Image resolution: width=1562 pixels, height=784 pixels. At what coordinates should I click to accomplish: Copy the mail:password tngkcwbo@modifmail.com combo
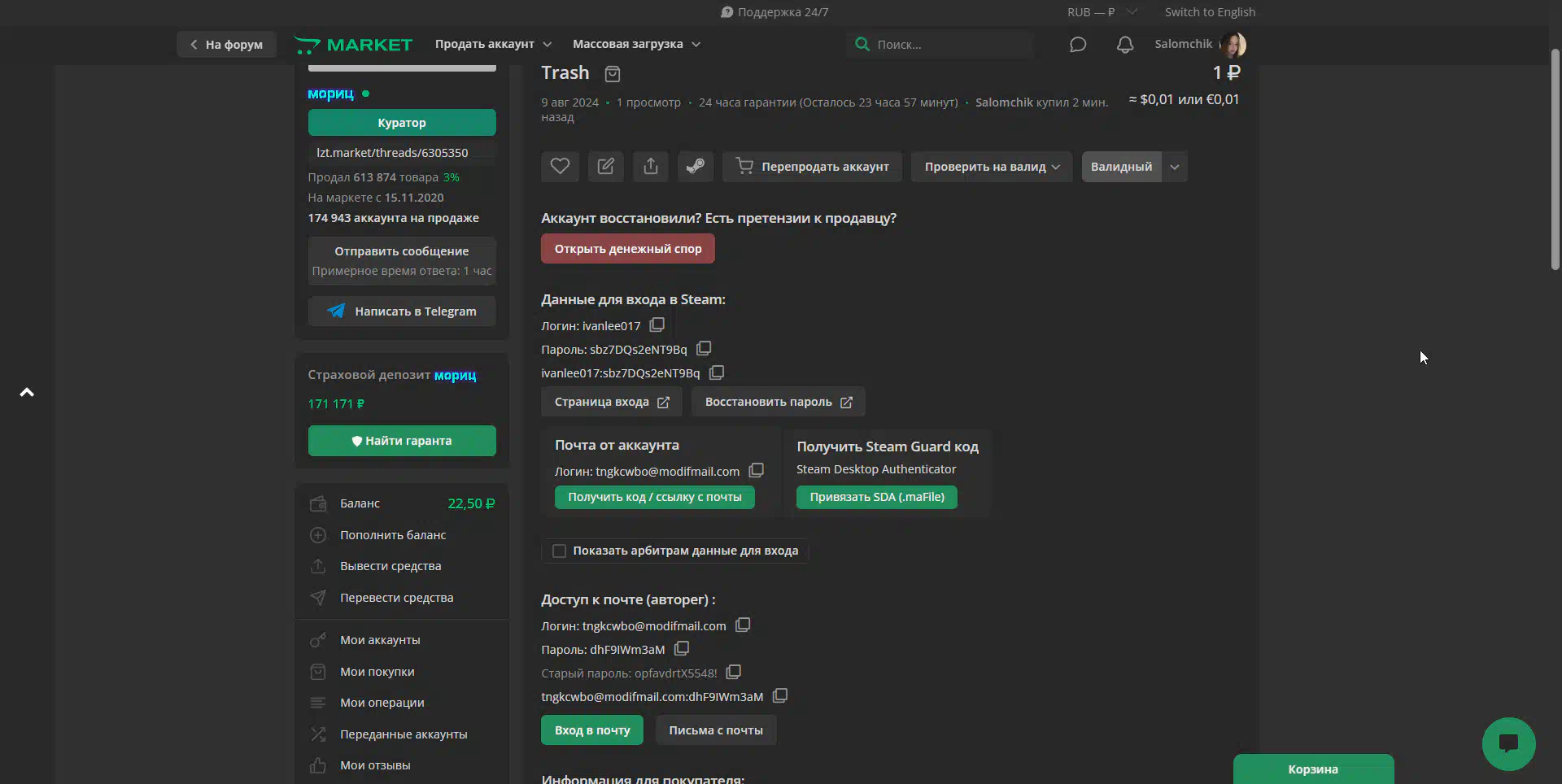(x=780, y=695)
